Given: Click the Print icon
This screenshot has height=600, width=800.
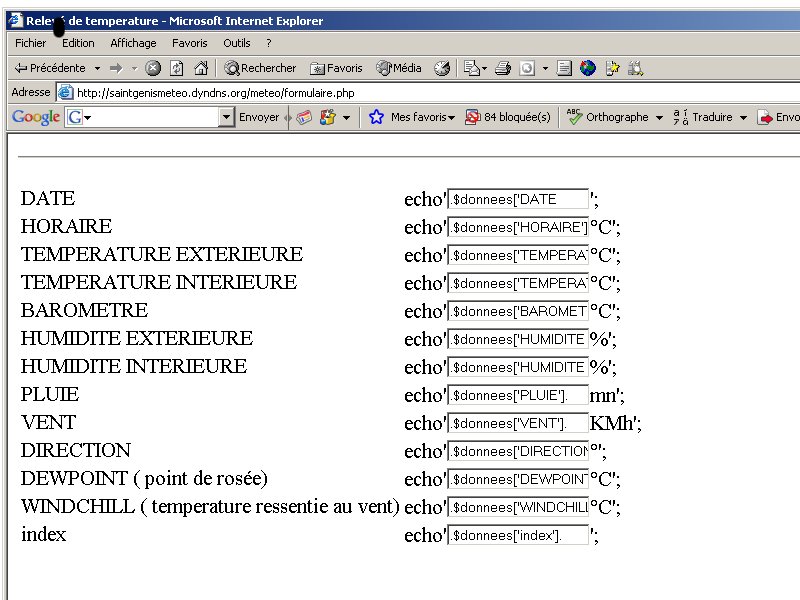Looking at the screenshot, I should (503, 68).
